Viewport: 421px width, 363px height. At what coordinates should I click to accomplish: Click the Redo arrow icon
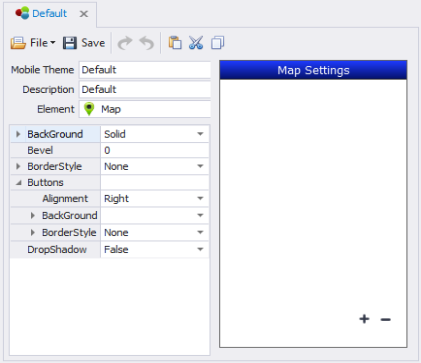point(125,43)
